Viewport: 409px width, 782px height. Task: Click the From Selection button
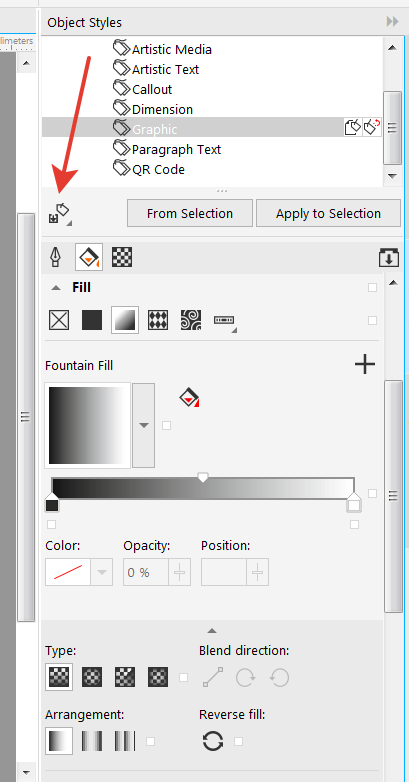point(190,213)
